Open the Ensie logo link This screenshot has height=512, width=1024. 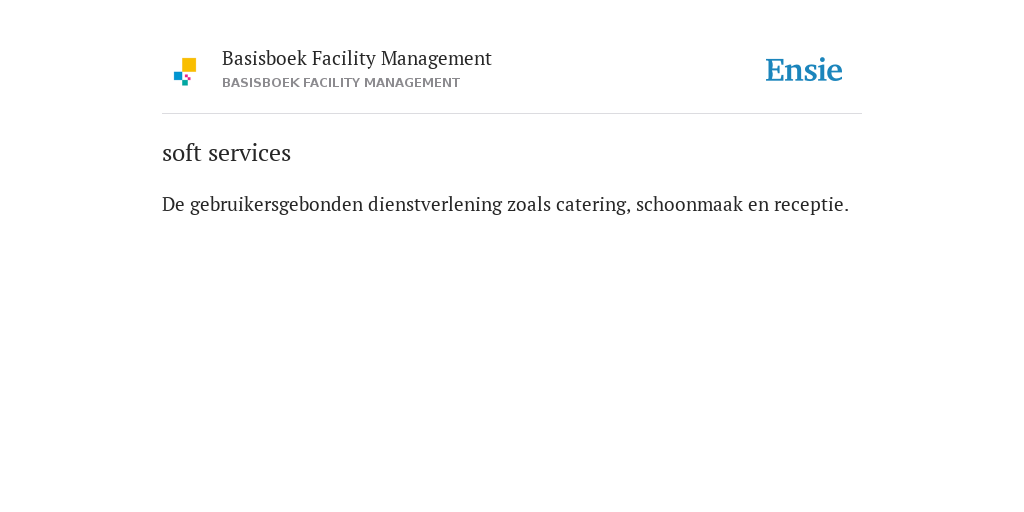(x=804, y=70)
